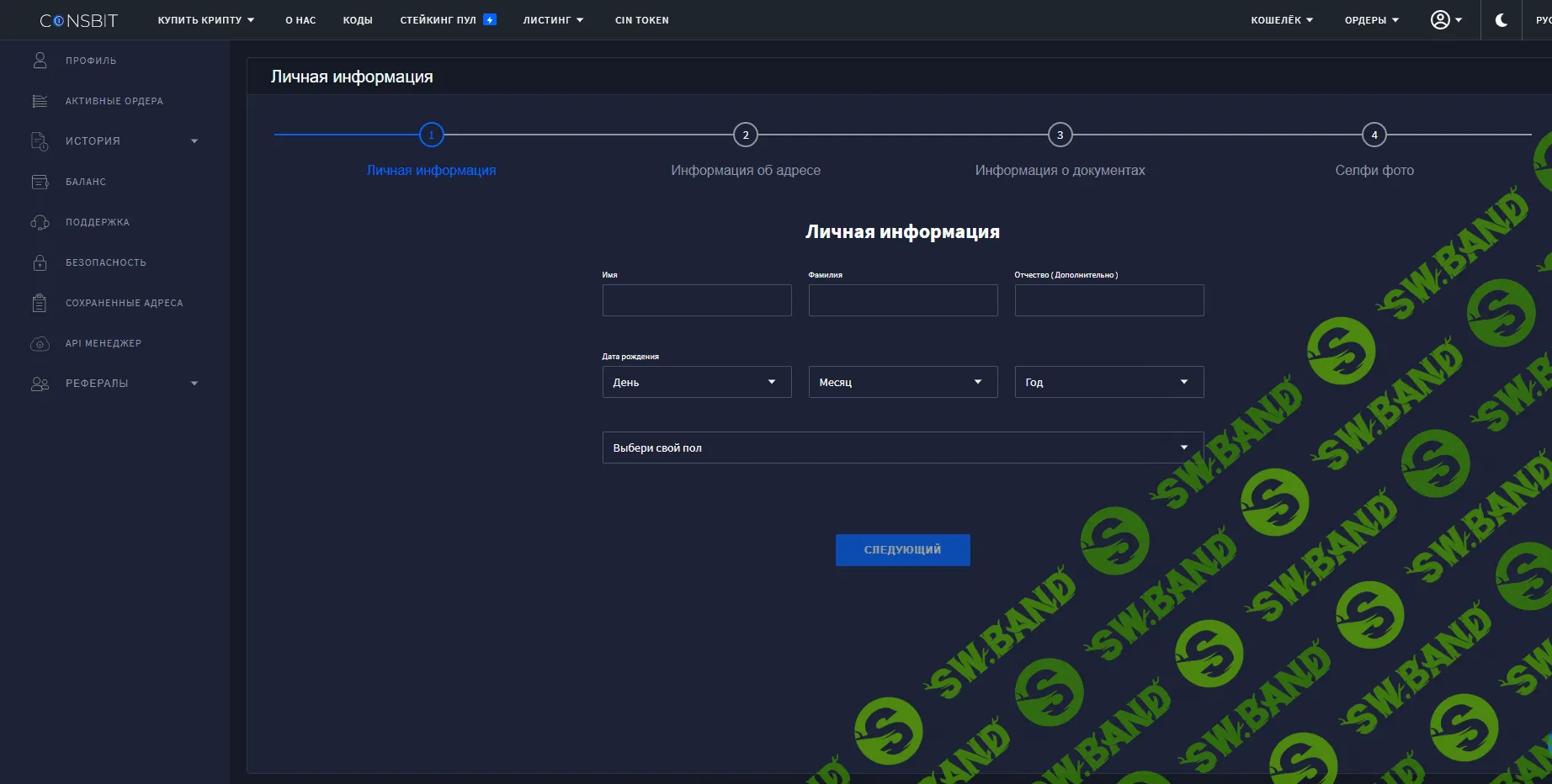This screenshot has width=1552, height=784.
Task: Click the user account icon in the top bar
Action: tap(1441, 19)
